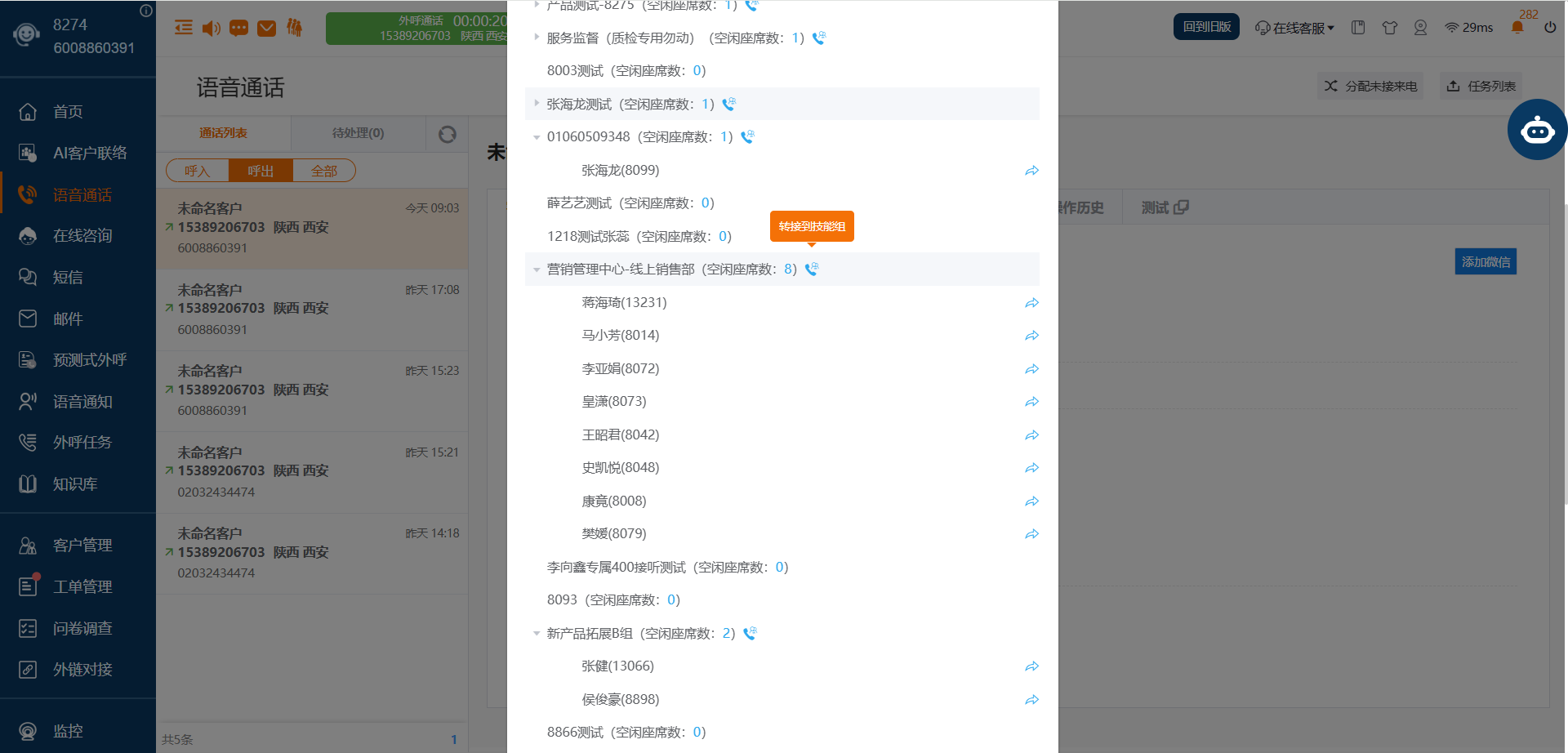
Task: Click transfer arrow for 蒋海琦(13231)
Action: pos(1031,303)
